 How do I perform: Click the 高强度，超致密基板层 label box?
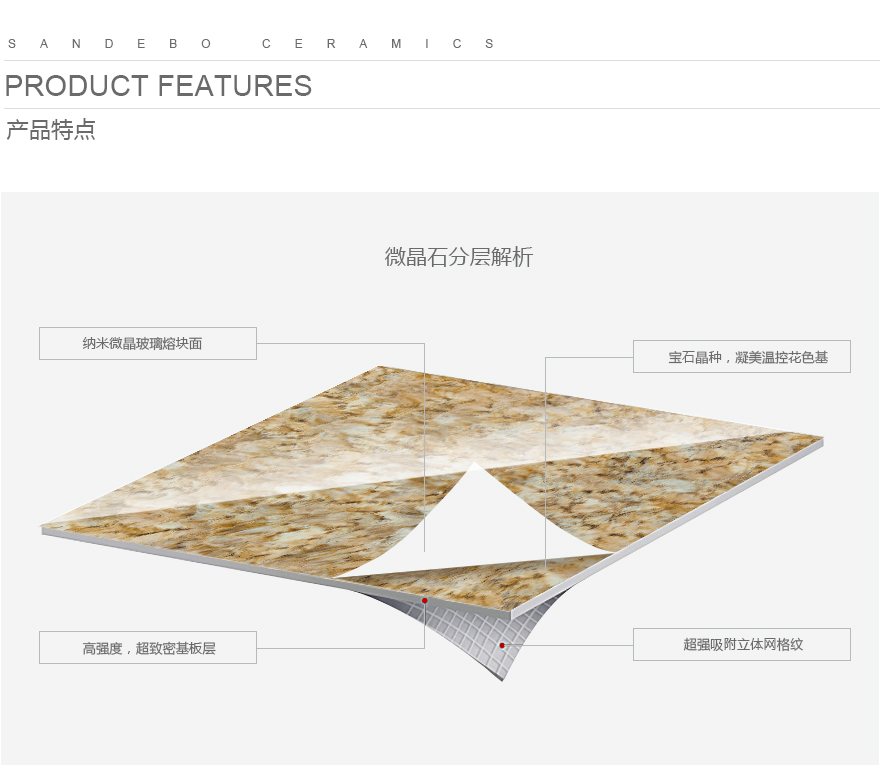148,648
